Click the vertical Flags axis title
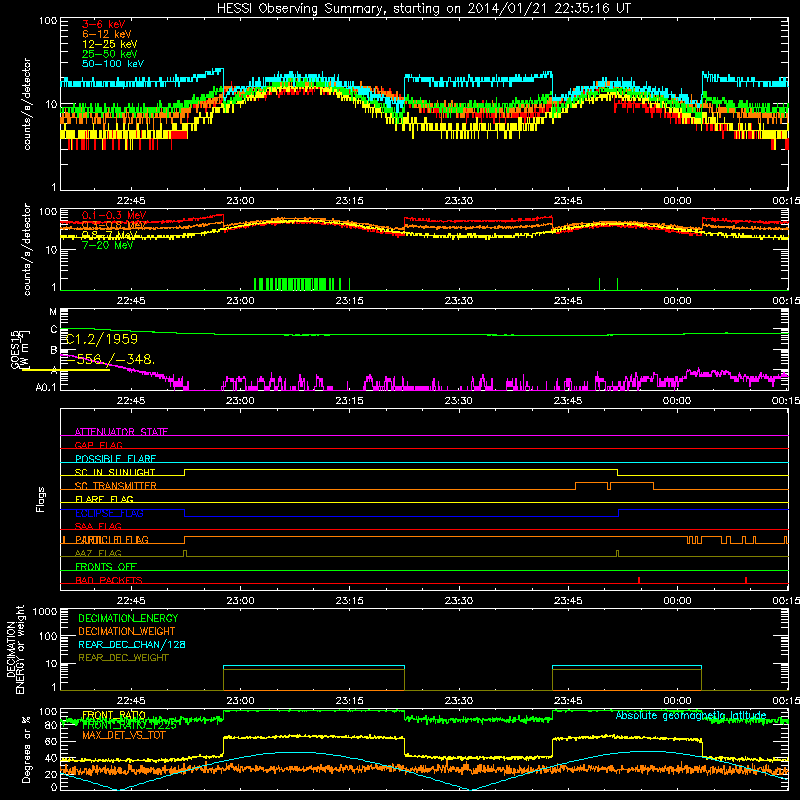This screenshot has height=800, width=800. pos(41,499)
